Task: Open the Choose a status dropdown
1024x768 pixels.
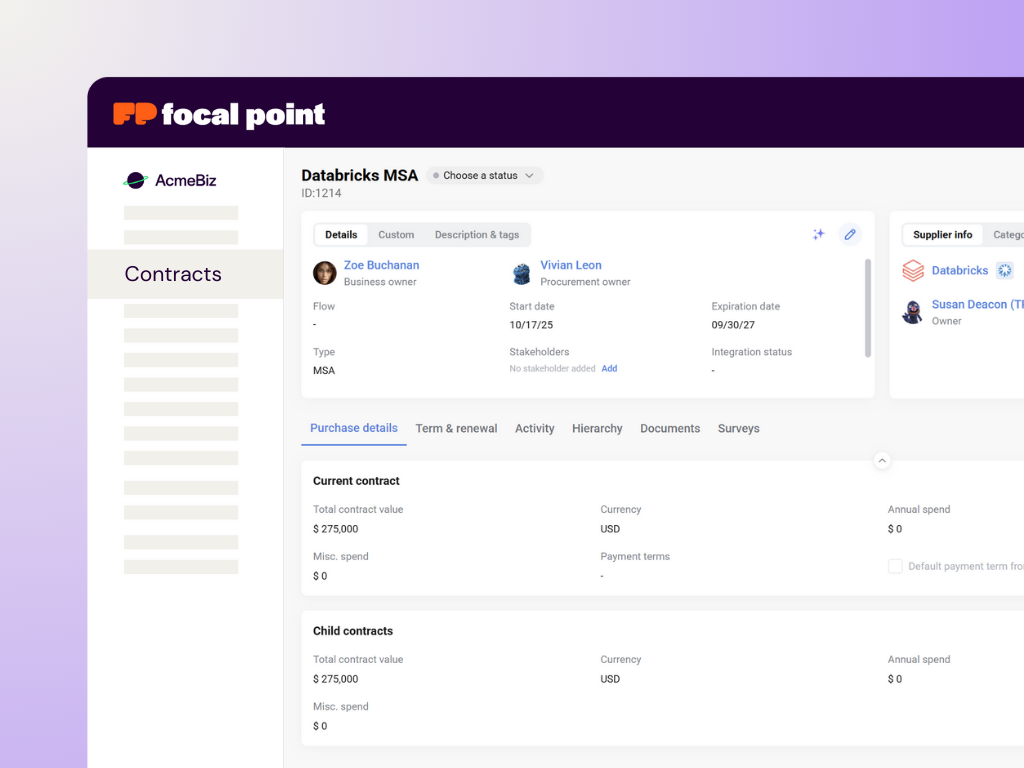Action: [x=485, y=176]
